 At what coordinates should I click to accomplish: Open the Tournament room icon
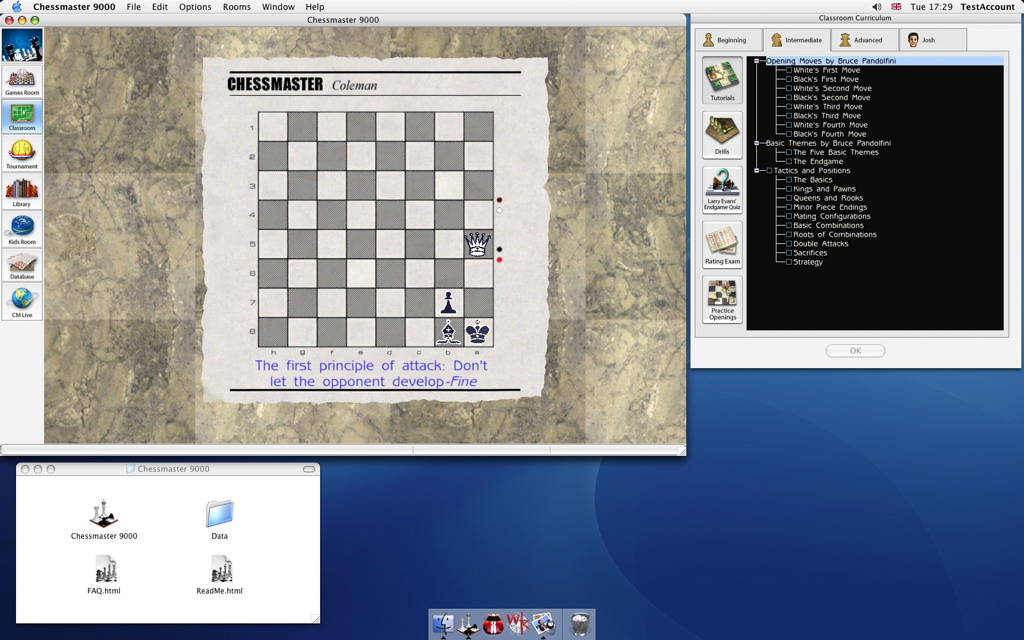click(22, 154)
